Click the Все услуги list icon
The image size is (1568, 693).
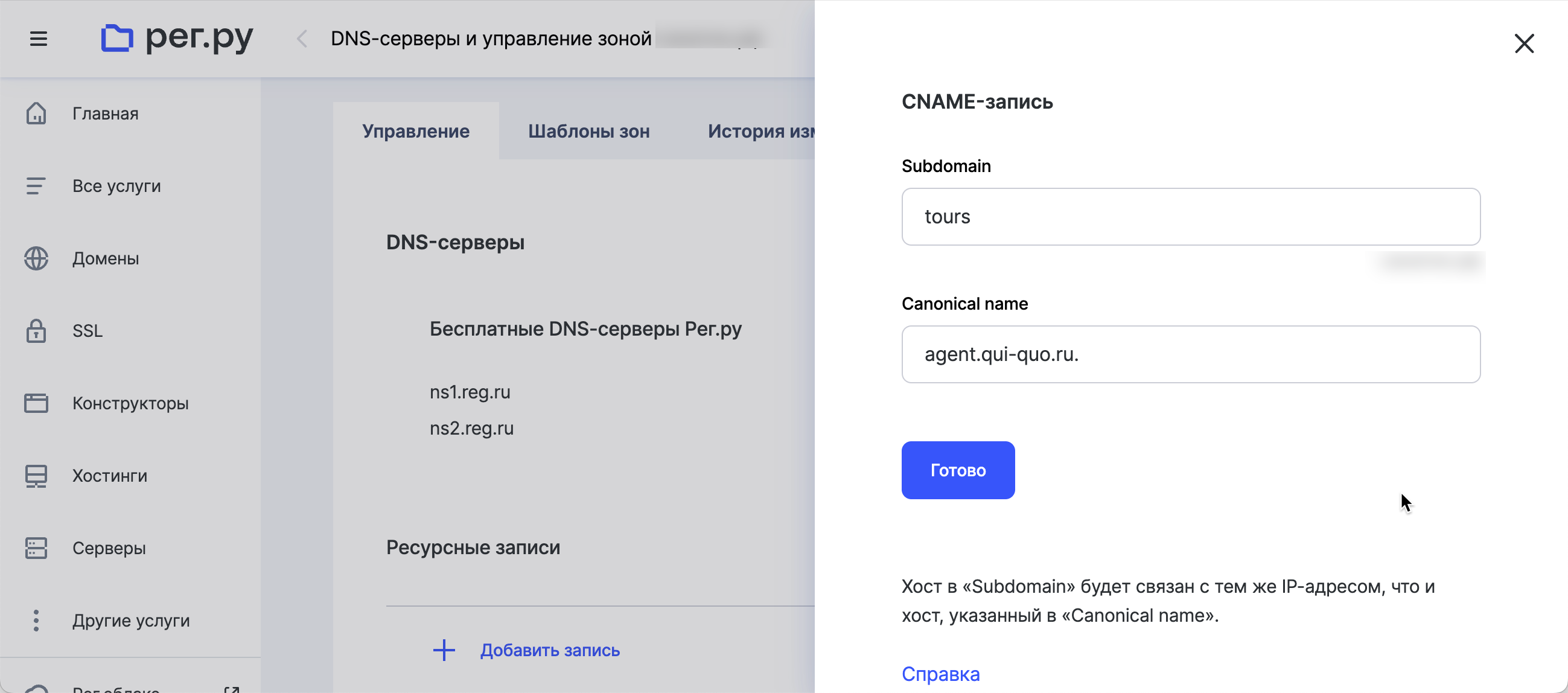36,186
